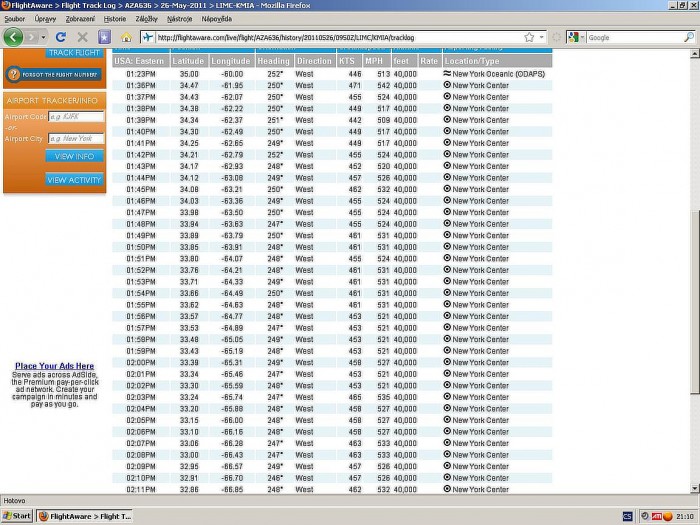Screen dimensions: 700x525
Task: Click the FlightAware site favicon in address bar
Action: click(148, 38)
